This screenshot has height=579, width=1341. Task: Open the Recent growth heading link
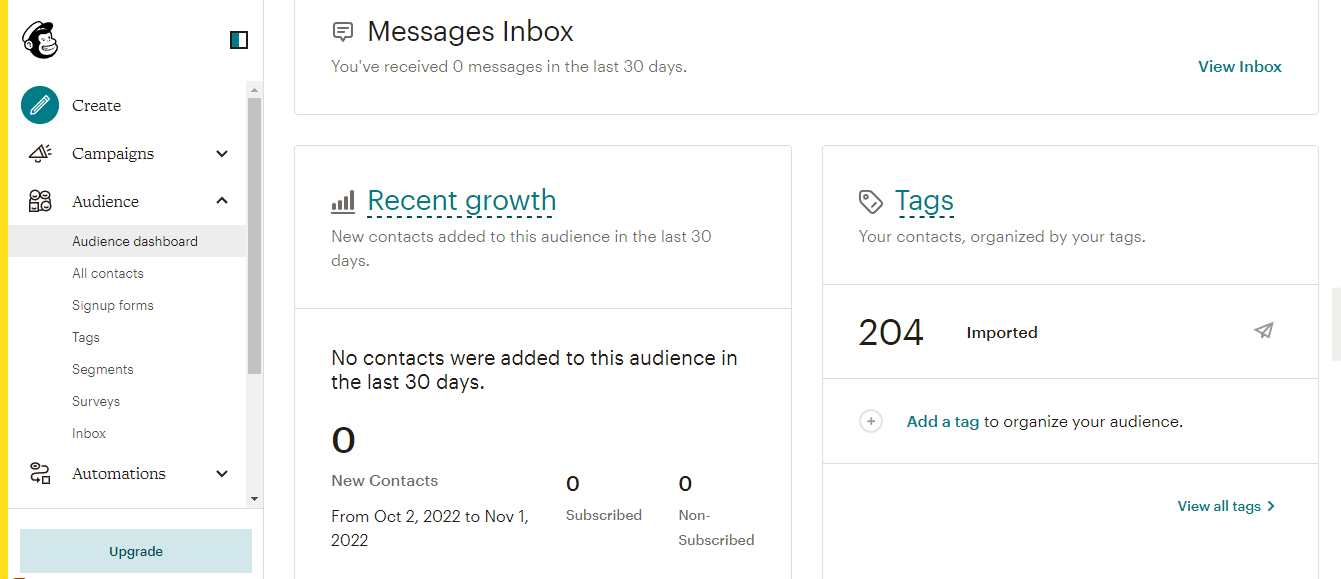click(461, 201)
